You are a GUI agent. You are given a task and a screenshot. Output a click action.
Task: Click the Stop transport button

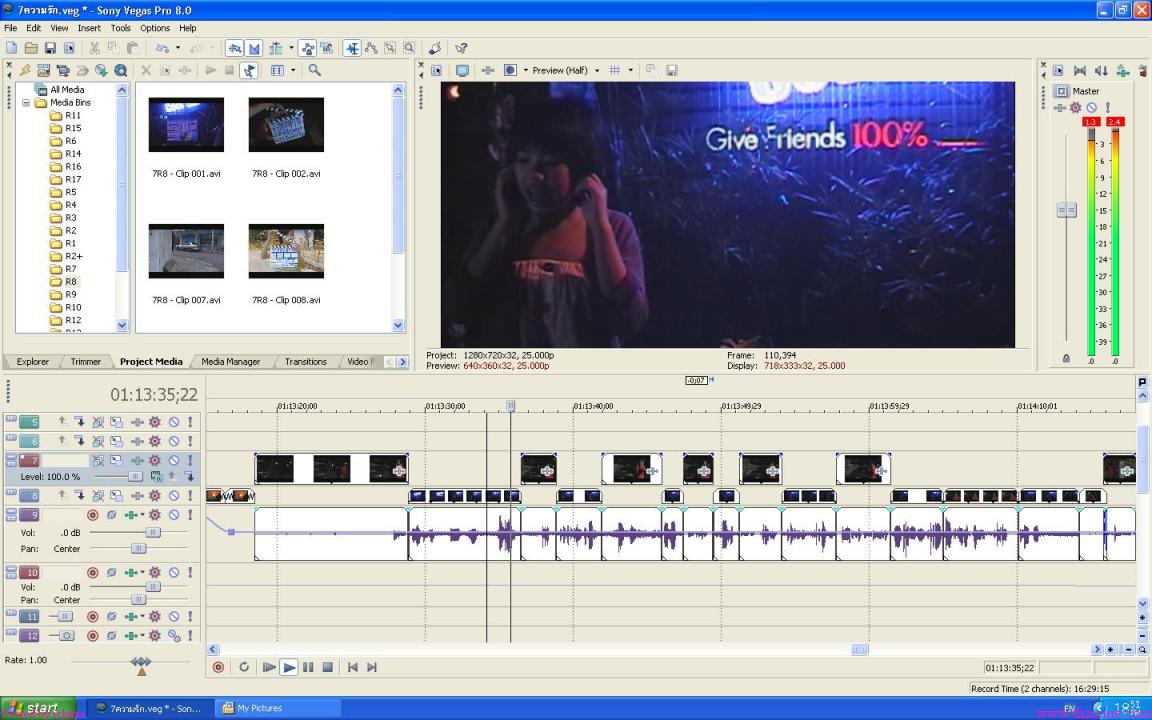[x=328, y=667]
